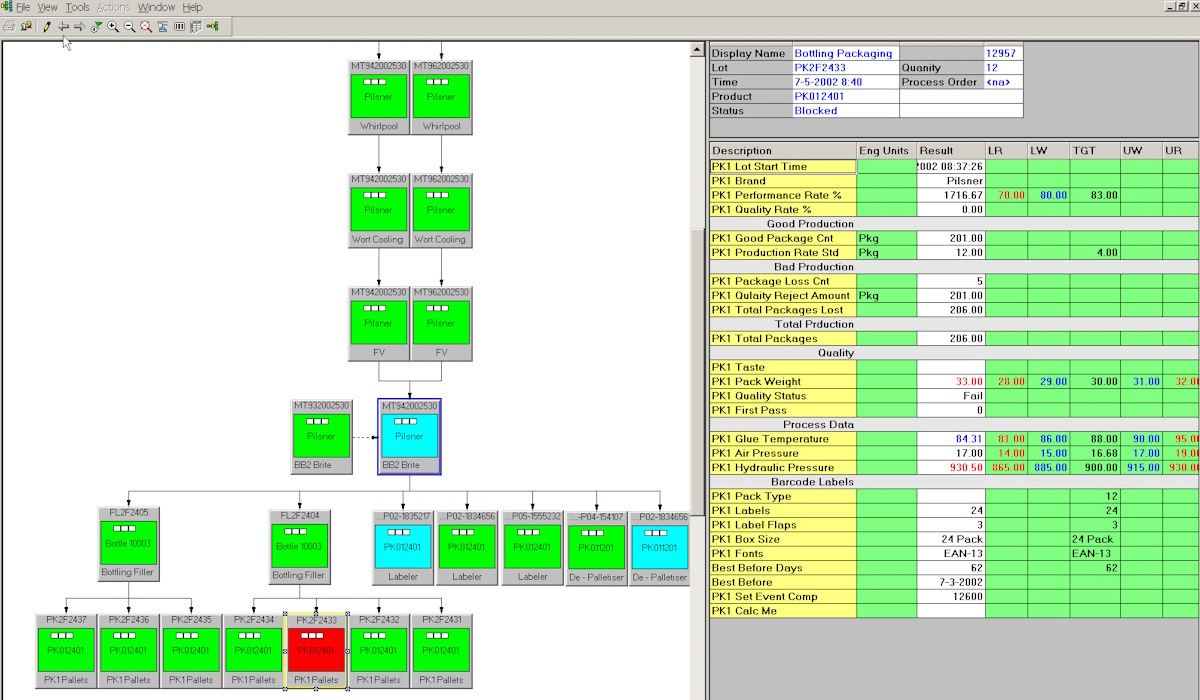Click the back arrow toolbar icon
Screen dimensions: 1200x700
[63, 26]
